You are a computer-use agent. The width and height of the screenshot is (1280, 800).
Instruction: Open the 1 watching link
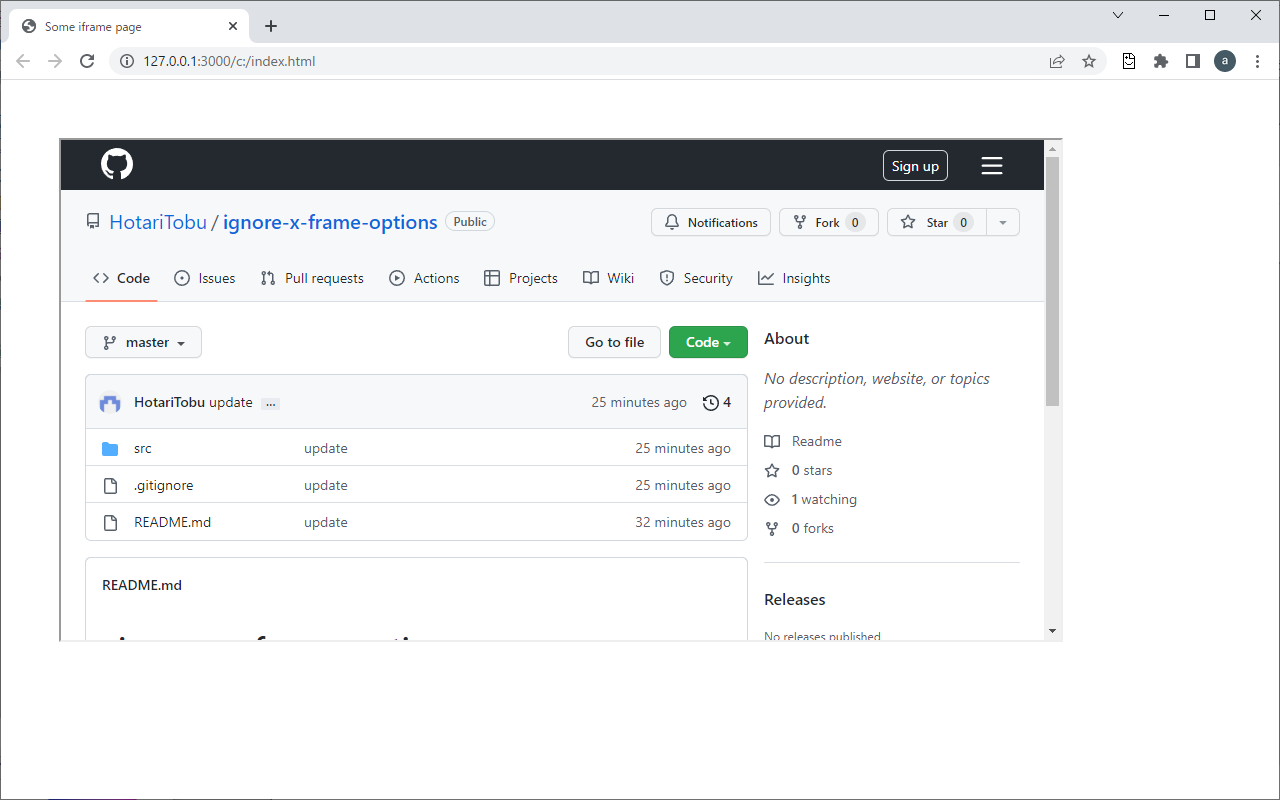point(810,499)
